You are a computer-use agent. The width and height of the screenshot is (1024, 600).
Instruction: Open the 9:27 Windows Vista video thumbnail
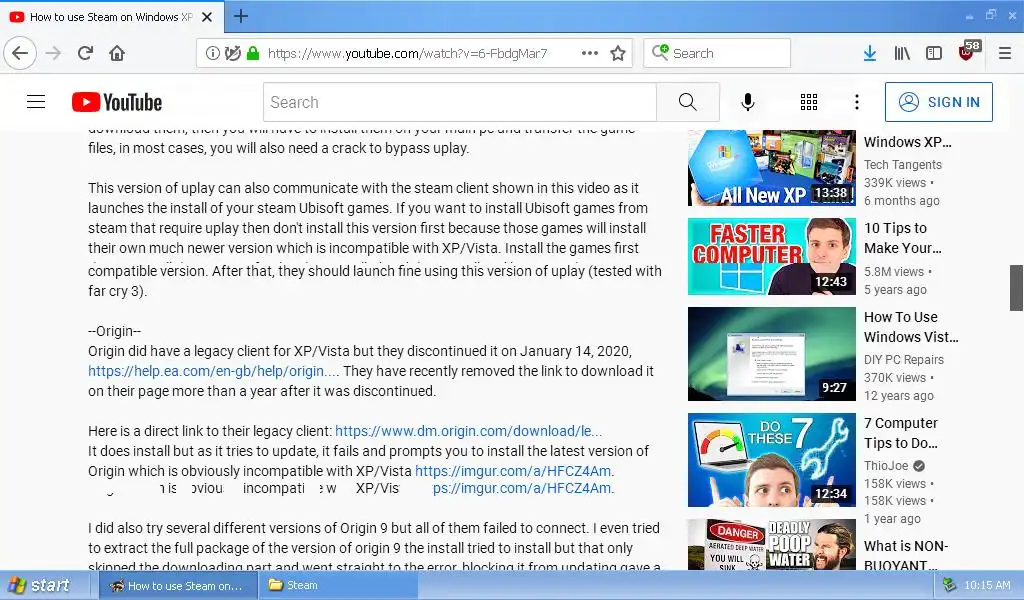coord(771,354)
